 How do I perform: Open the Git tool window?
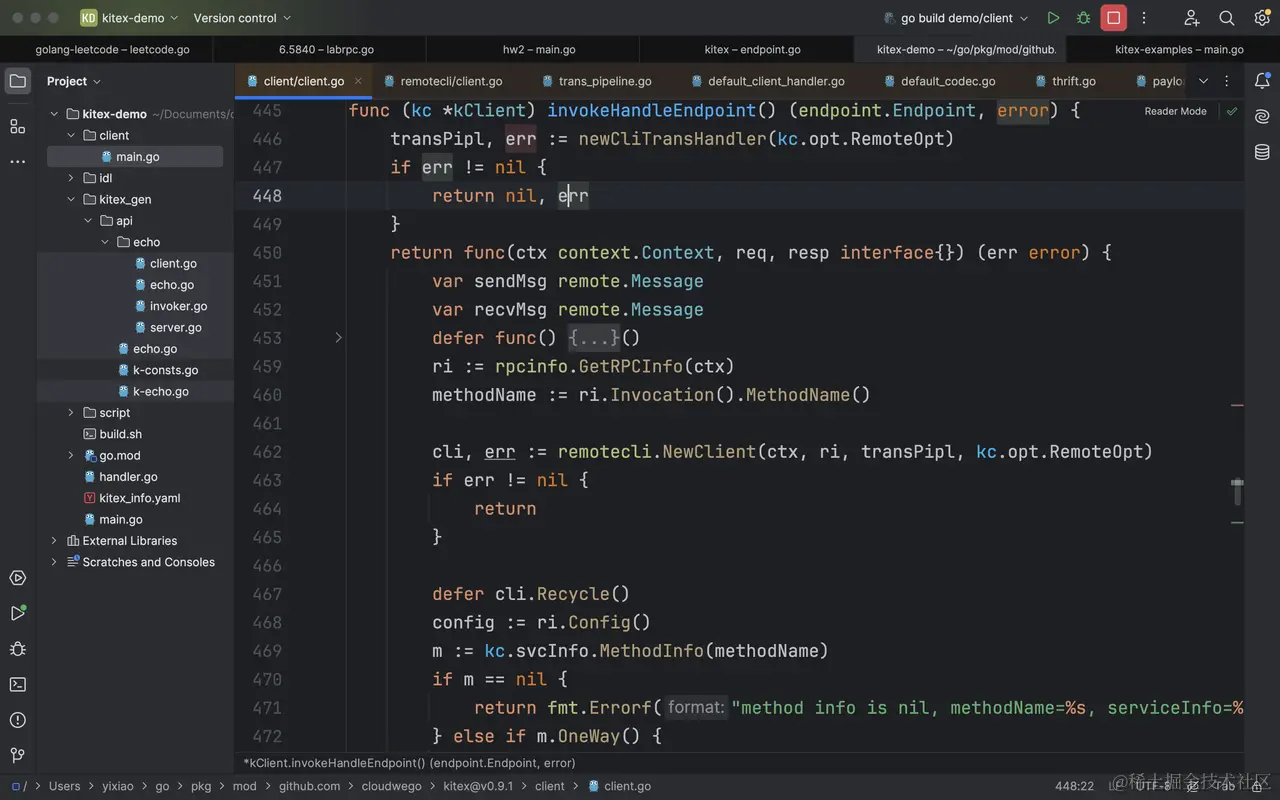point(18,756)
